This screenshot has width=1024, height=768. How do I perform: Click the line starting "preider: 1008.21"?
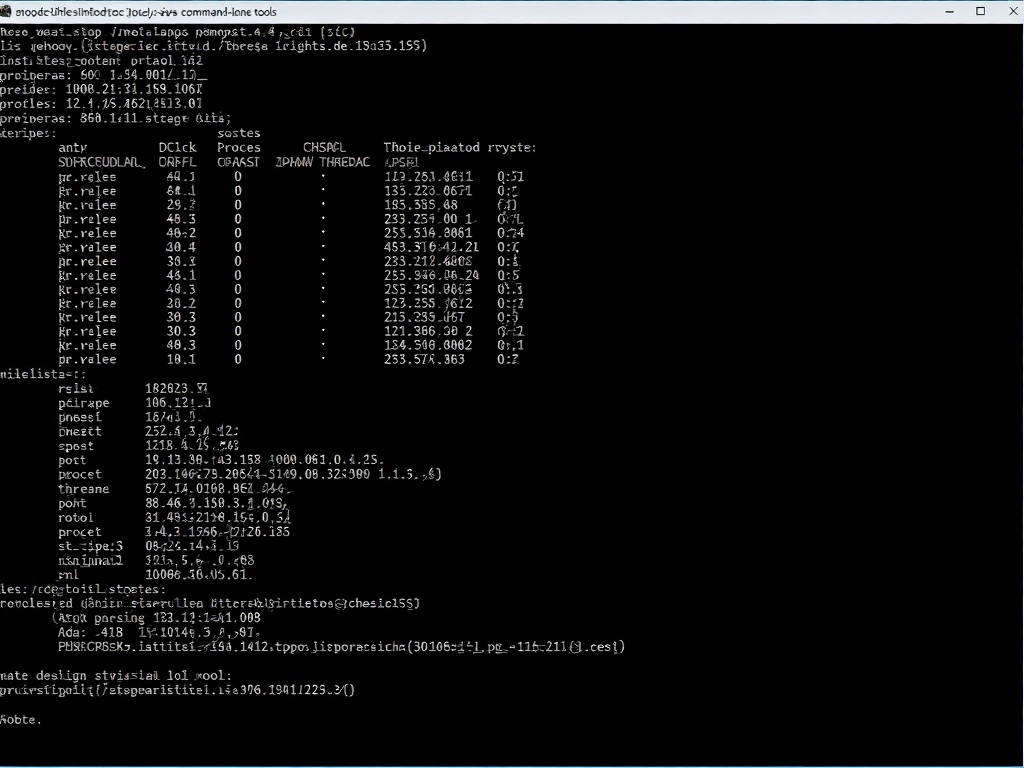tap(101, 89)
